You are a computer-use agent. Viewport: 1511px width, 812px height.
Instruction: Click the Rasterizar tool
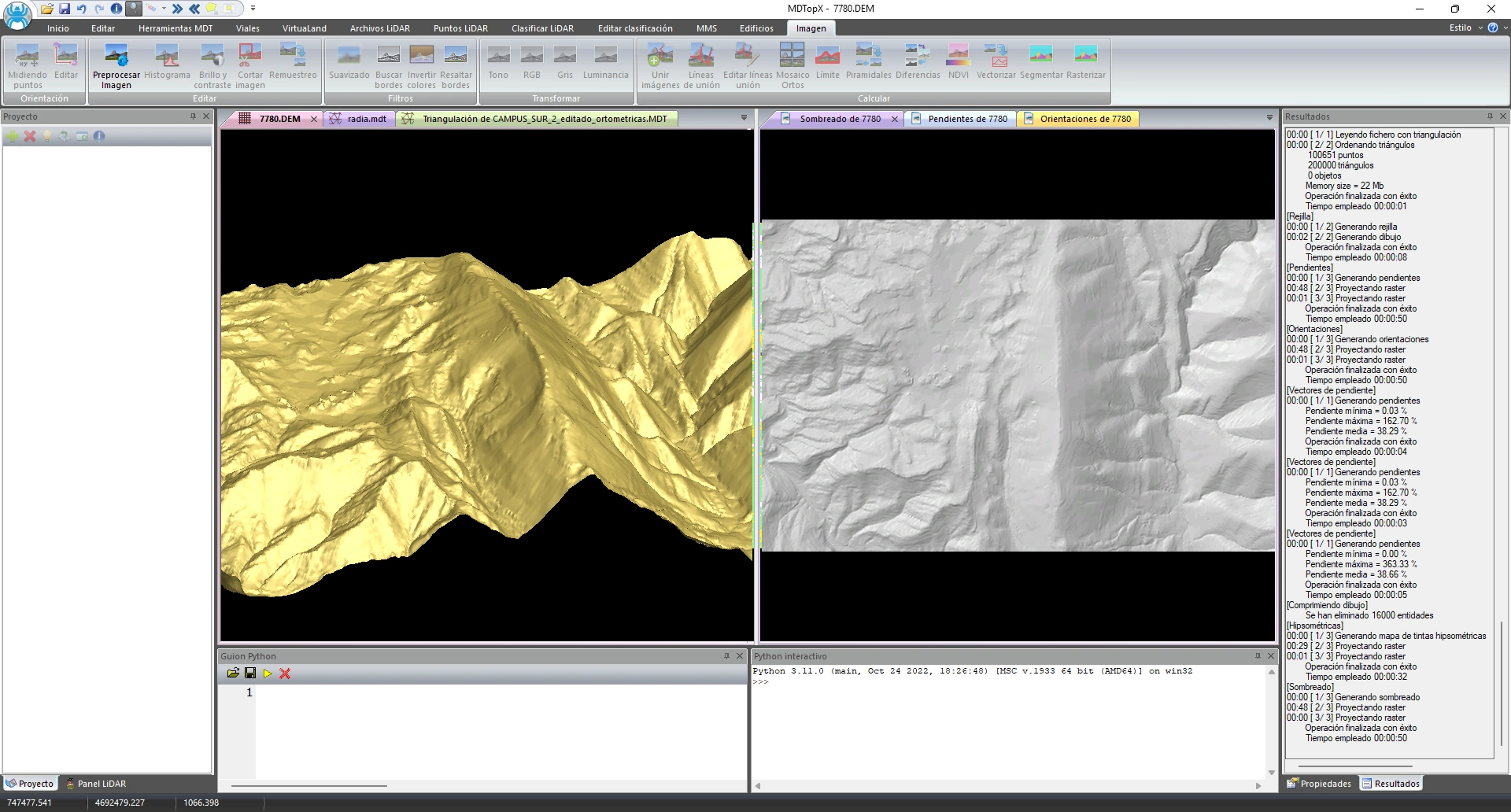(1086, 61)
